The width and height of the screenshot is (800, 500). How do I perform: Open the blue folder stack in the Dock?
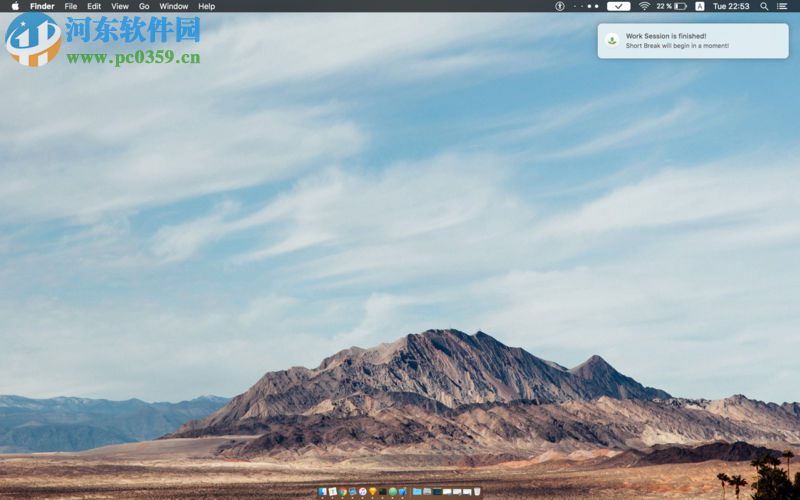click(x=417, y=492)
